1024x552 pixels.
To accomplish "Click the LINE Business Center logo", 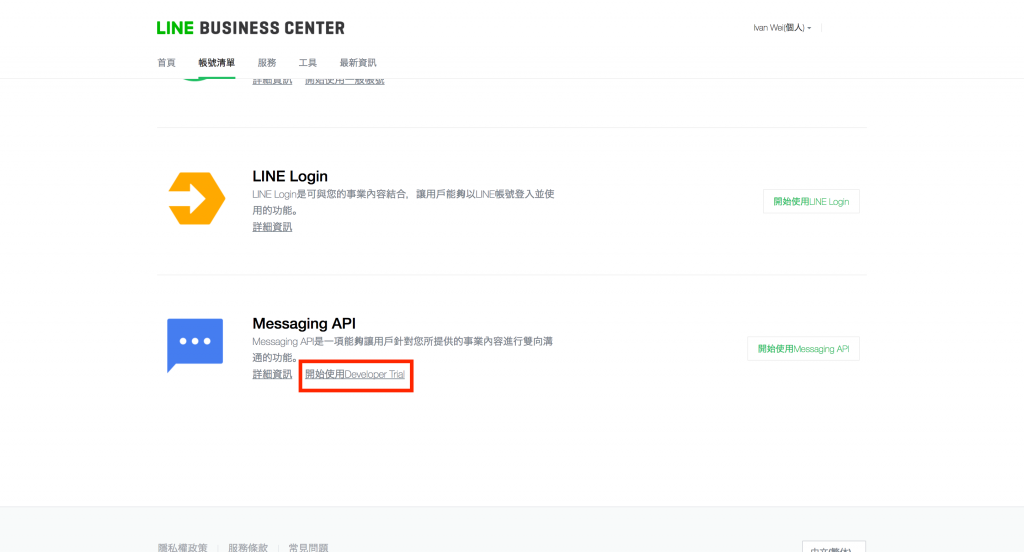I will [251, 28].
